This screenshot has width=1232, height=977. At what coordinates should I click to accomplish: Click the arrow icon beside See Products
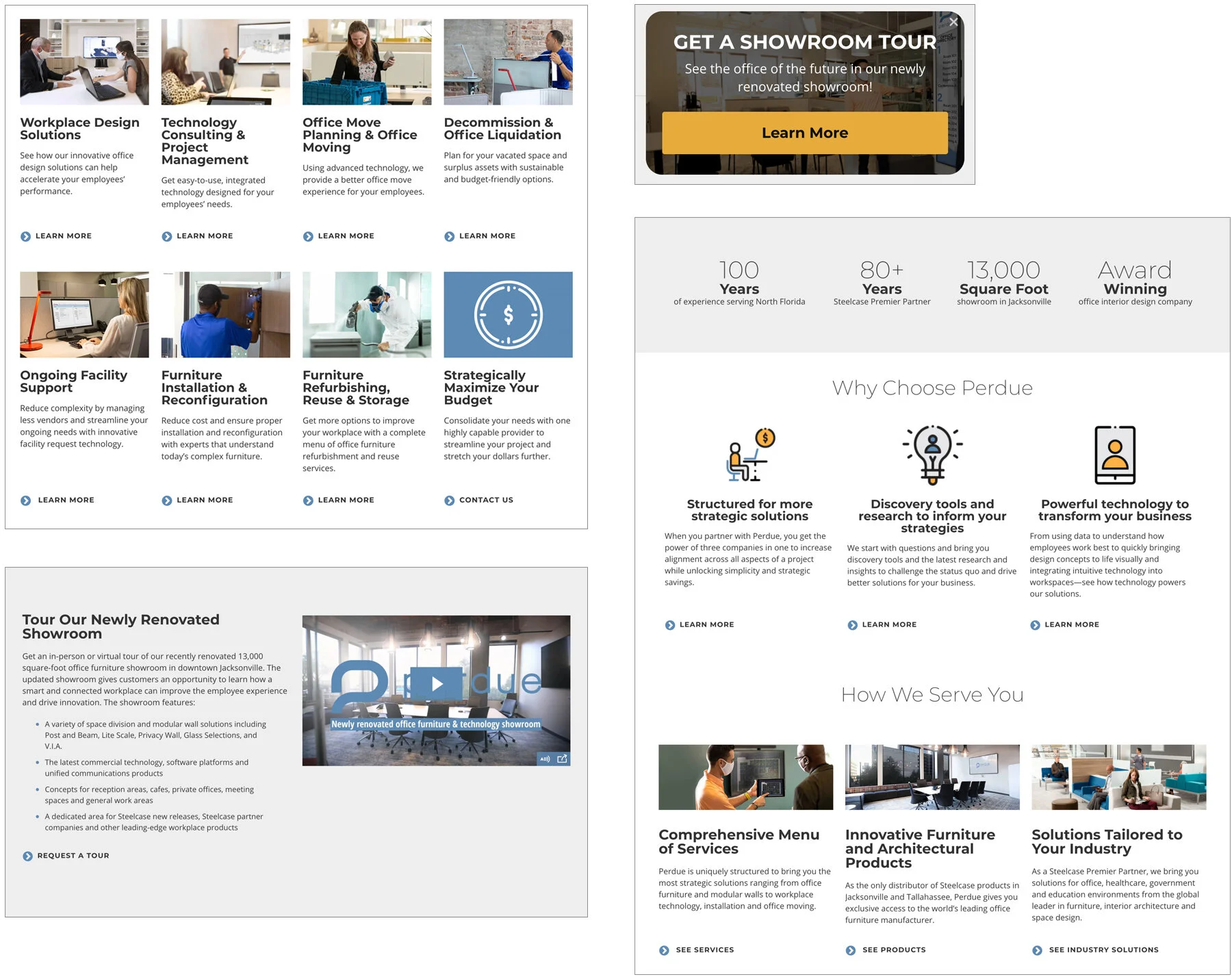click(x=851, y=950)
